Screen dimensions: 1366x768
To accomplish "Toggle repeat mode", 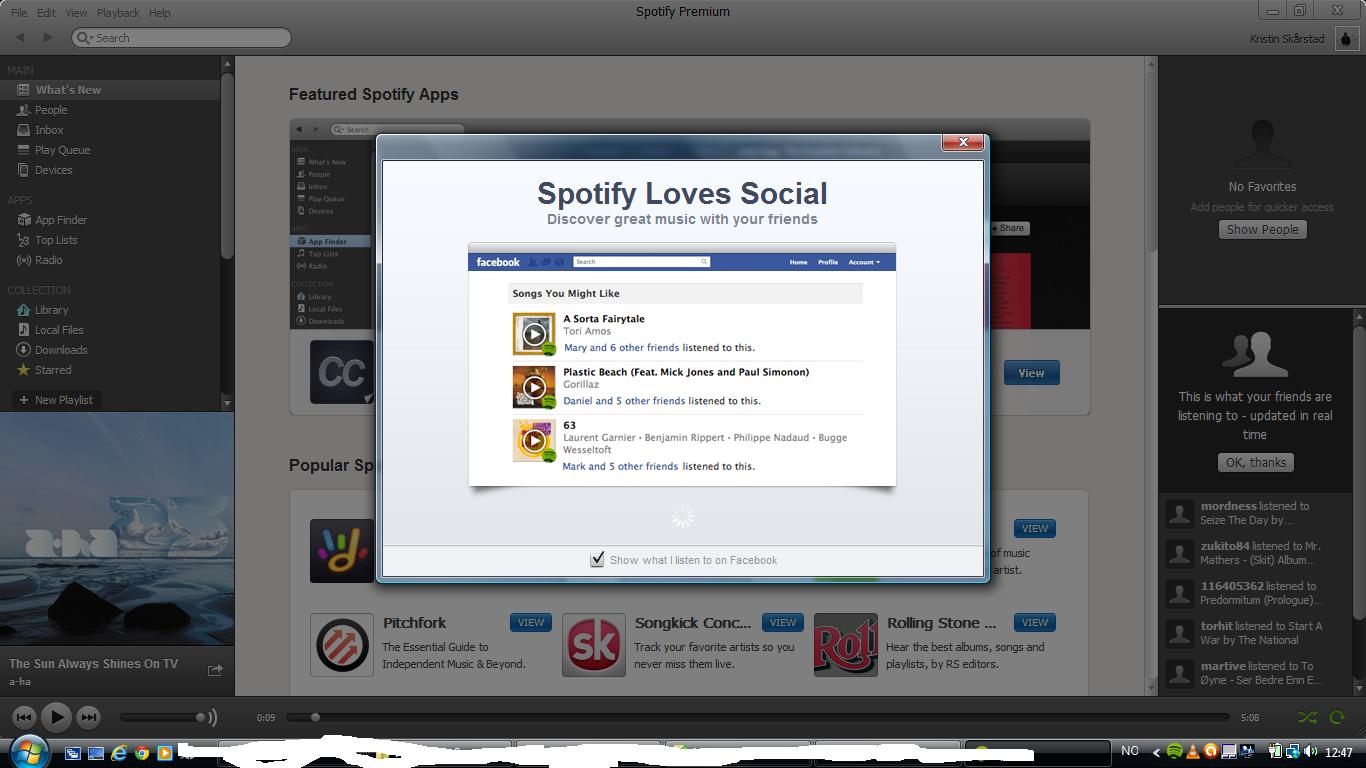I will pyautogui.click(x=1337, y=717).
